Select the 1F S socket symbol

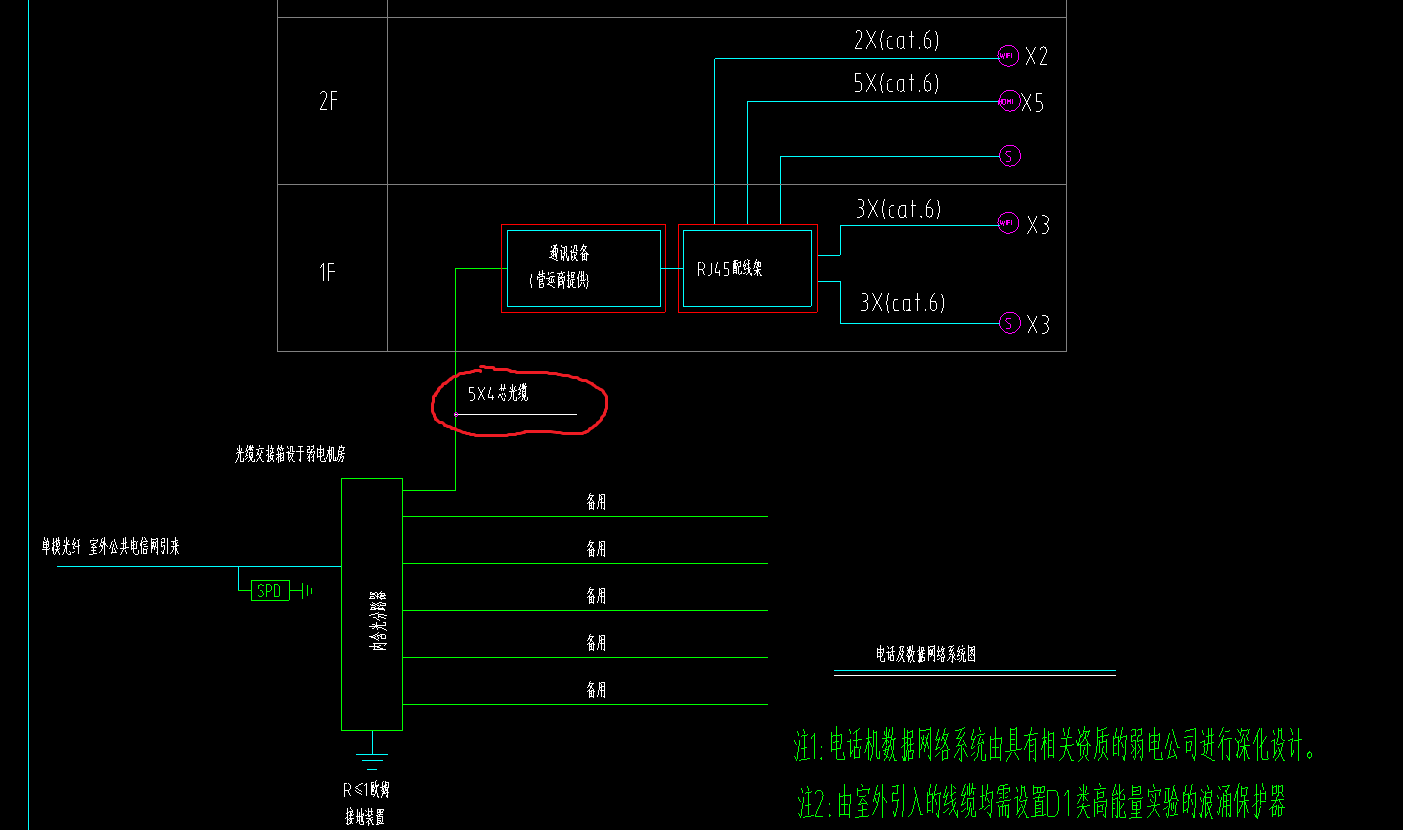tap(1010, 322)
